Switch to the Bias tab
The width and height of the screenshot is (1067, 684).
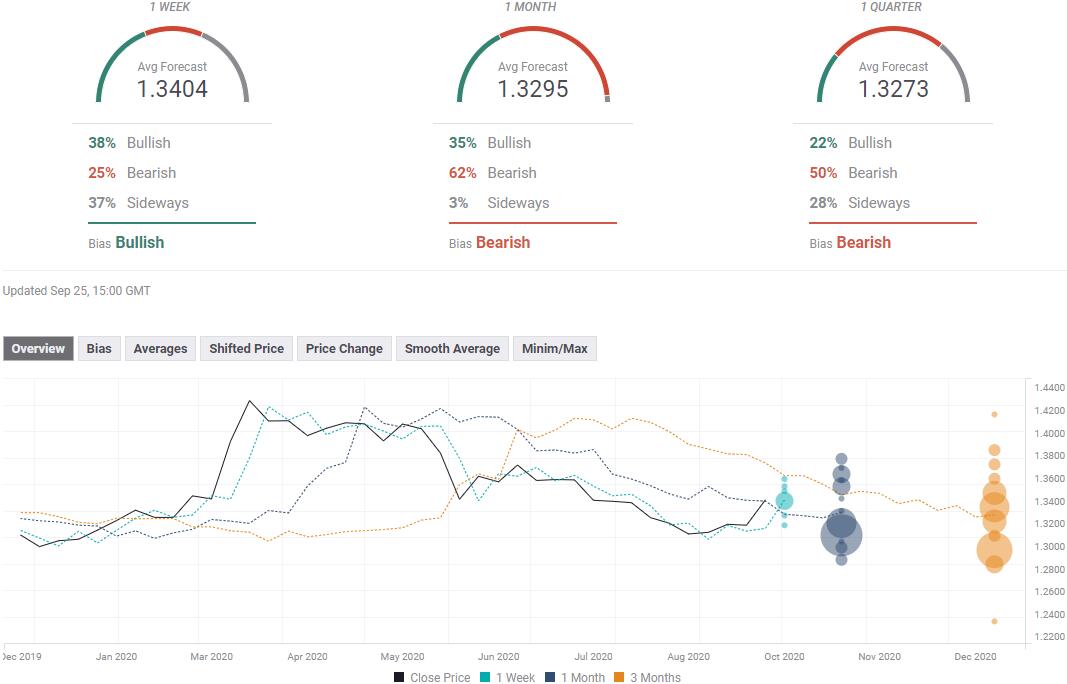click(x=99, y=348)
